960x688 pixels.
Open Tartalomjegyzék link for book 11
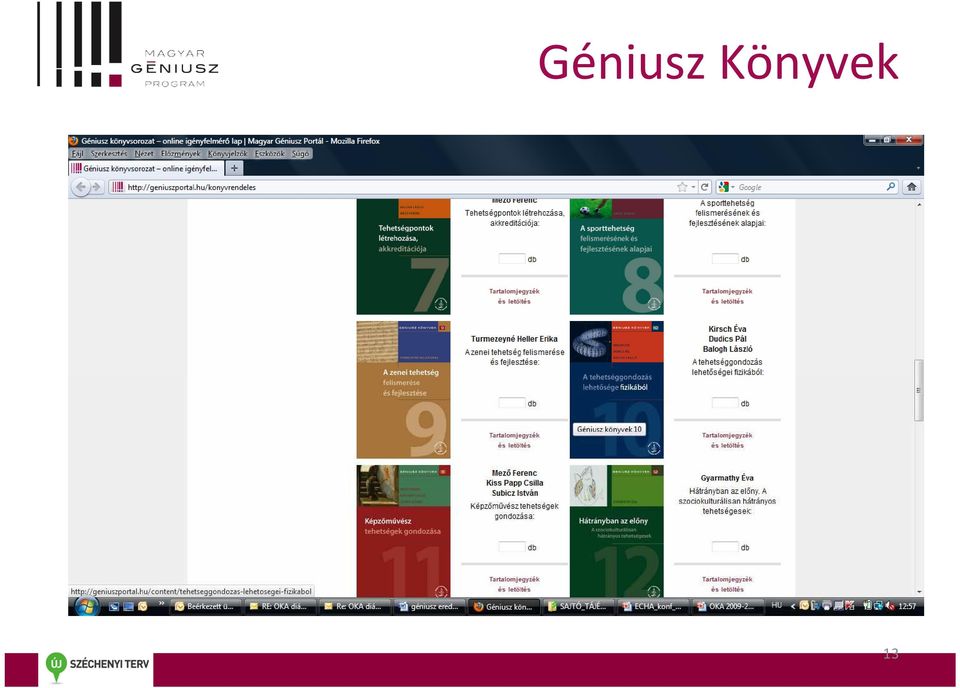514,584
